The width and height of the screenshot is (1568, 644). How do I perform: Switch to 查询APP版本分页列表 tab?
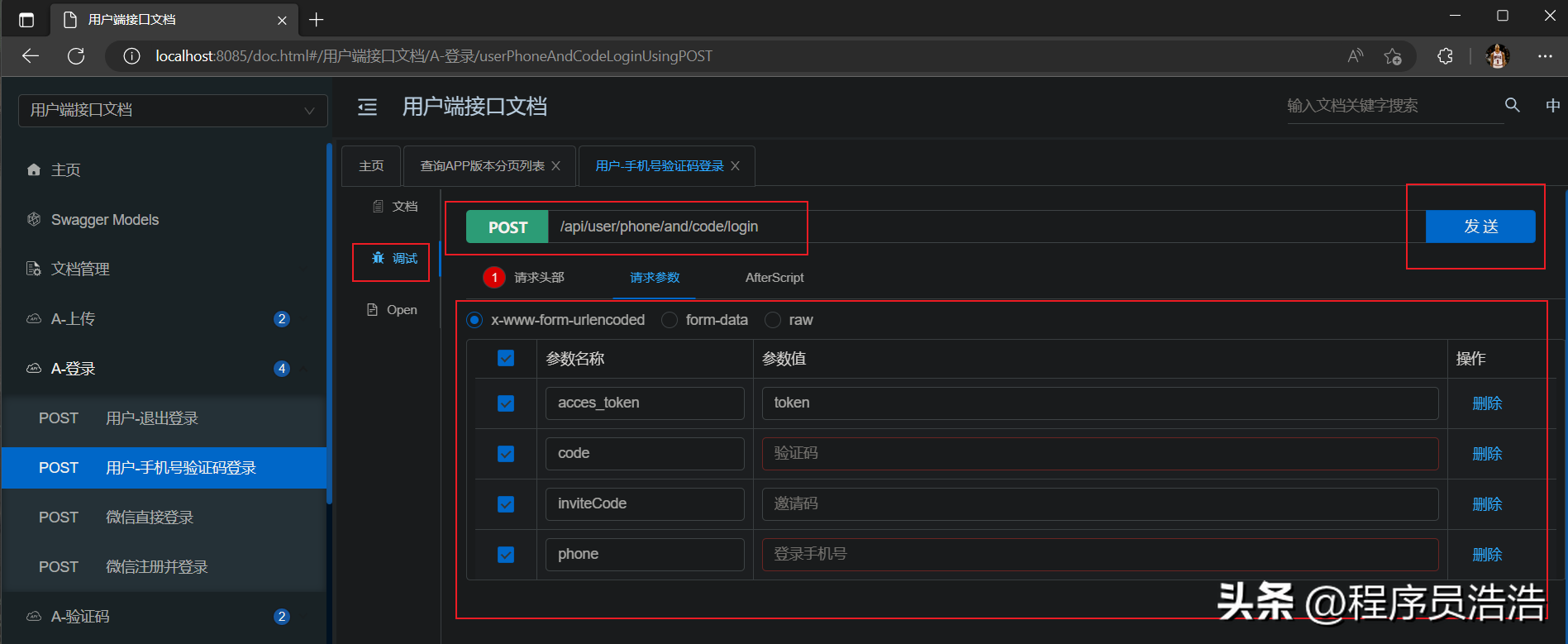[482, 166]
